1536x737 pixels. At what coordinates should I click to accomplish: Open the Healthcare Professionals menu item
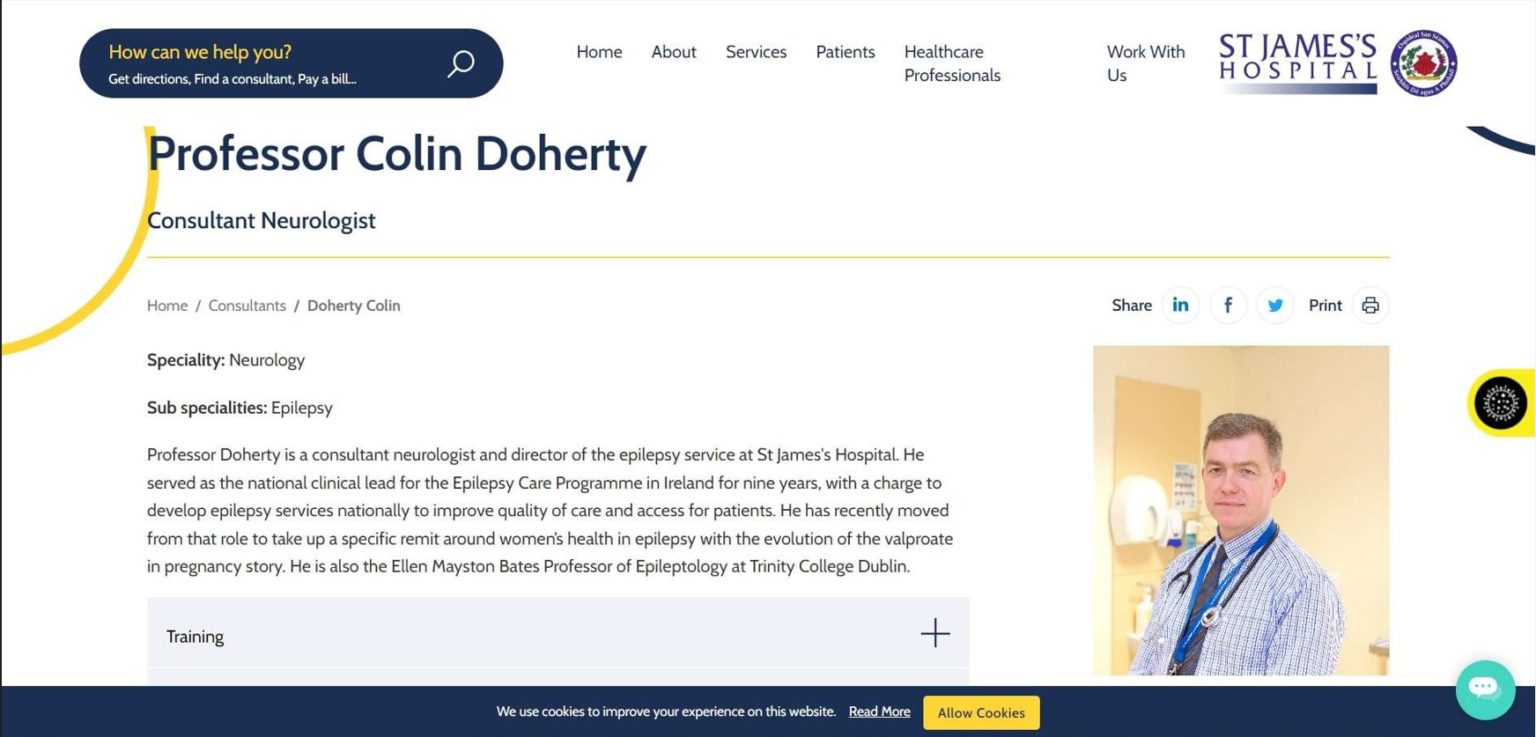[x=951, y=63]
